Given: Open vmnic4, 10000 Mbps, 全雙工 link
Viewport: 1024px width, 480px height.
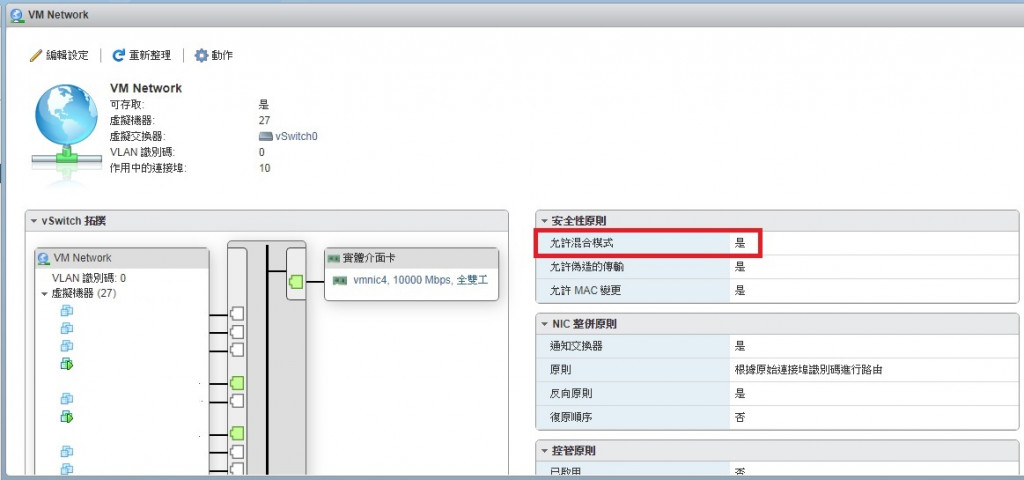Looking at the screenshot, I should [x=421, y=280].
